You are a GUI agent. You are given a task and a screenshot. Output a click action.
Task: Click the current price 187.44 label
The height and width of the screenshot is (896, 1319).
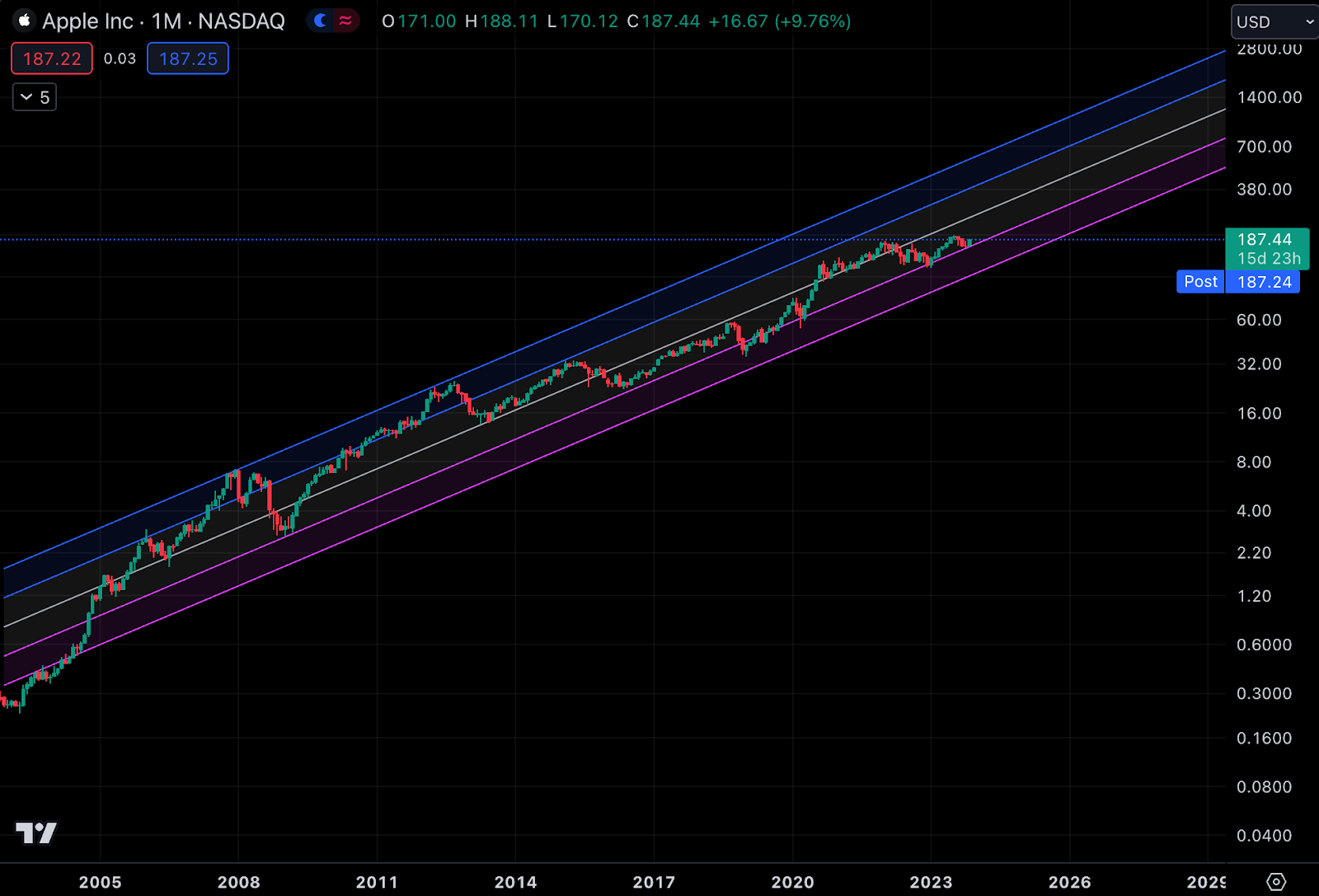1265,239
